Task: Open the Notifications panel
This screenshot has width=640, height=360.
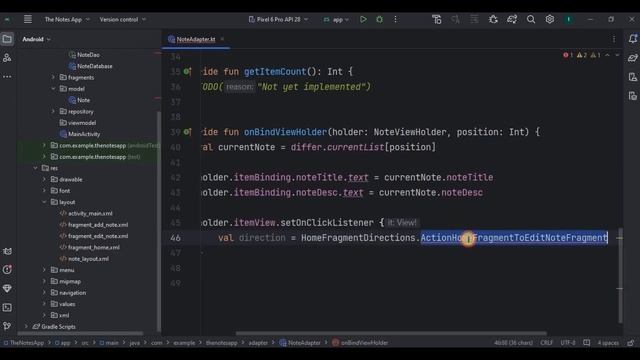Action: (x=633, y=39)
